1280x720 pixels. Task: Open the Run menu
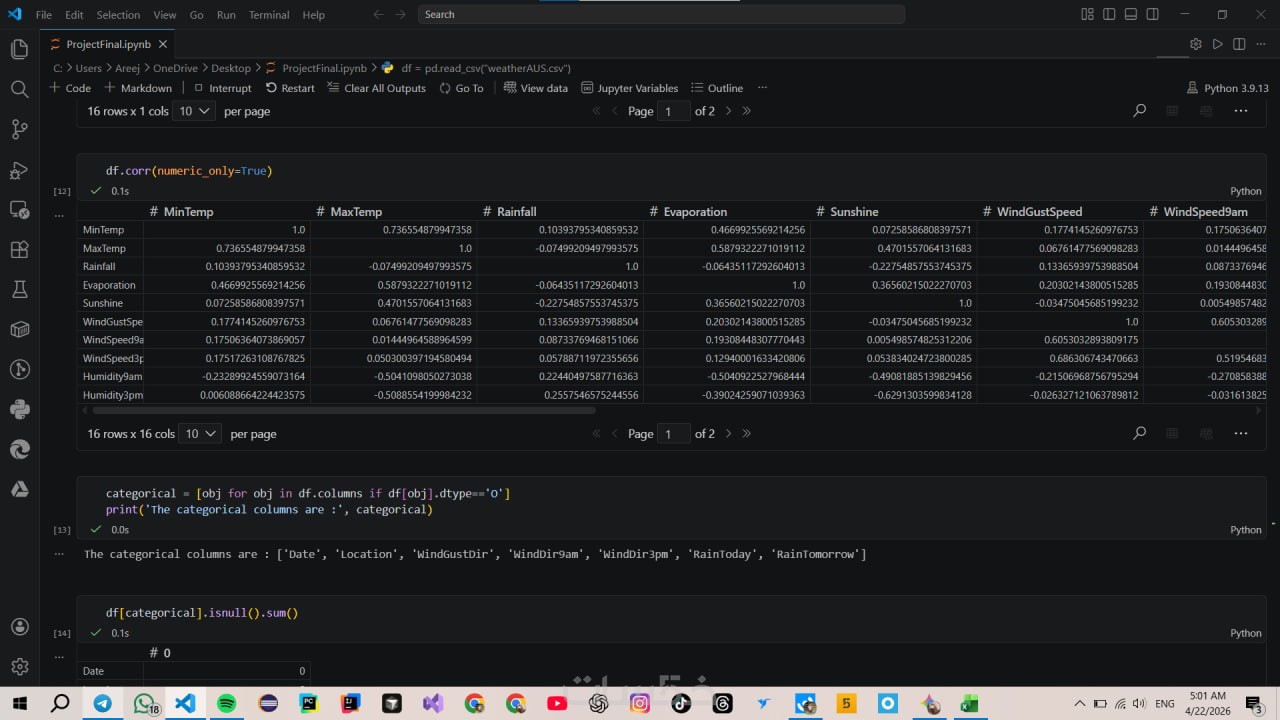pos(226,15)
